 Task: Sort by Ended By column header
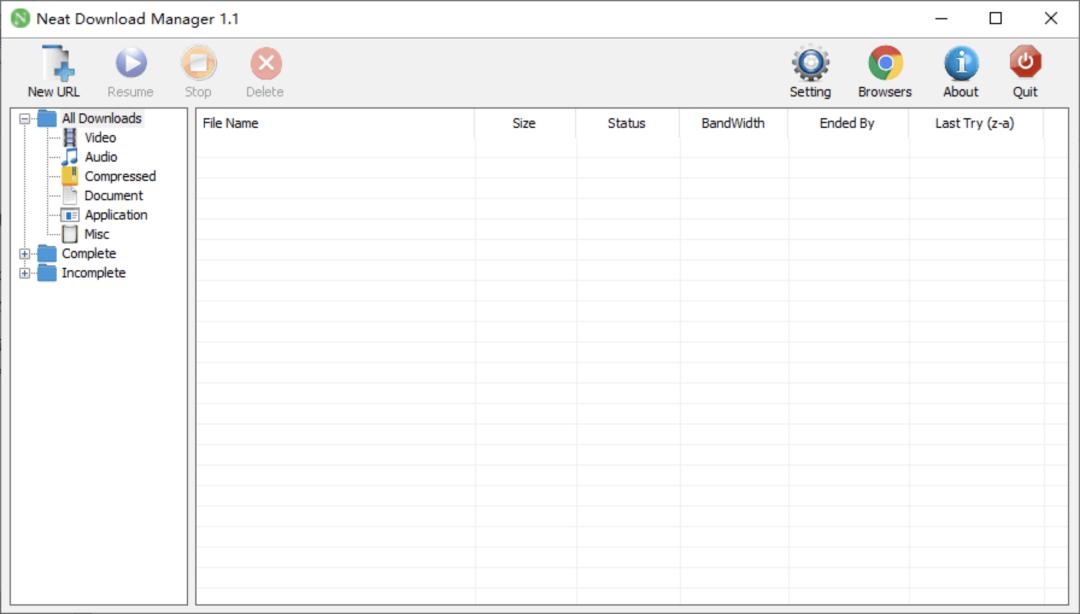coord(847,123)
